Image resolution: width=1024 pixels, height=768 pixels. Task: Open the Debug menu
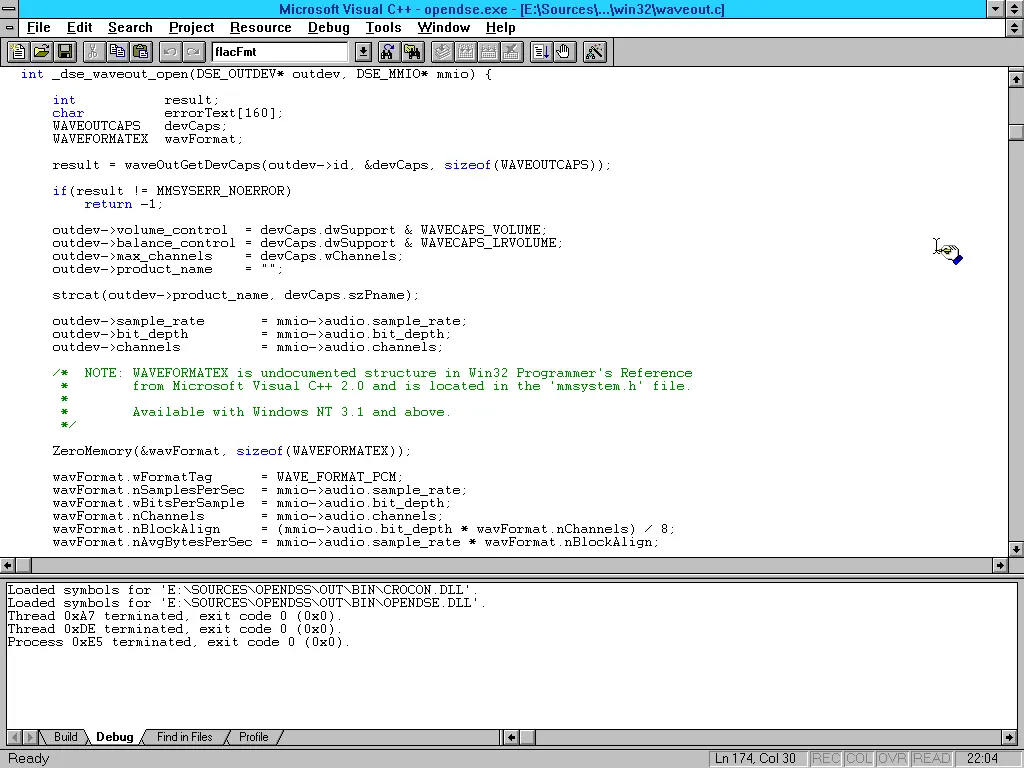coord(328,27)
